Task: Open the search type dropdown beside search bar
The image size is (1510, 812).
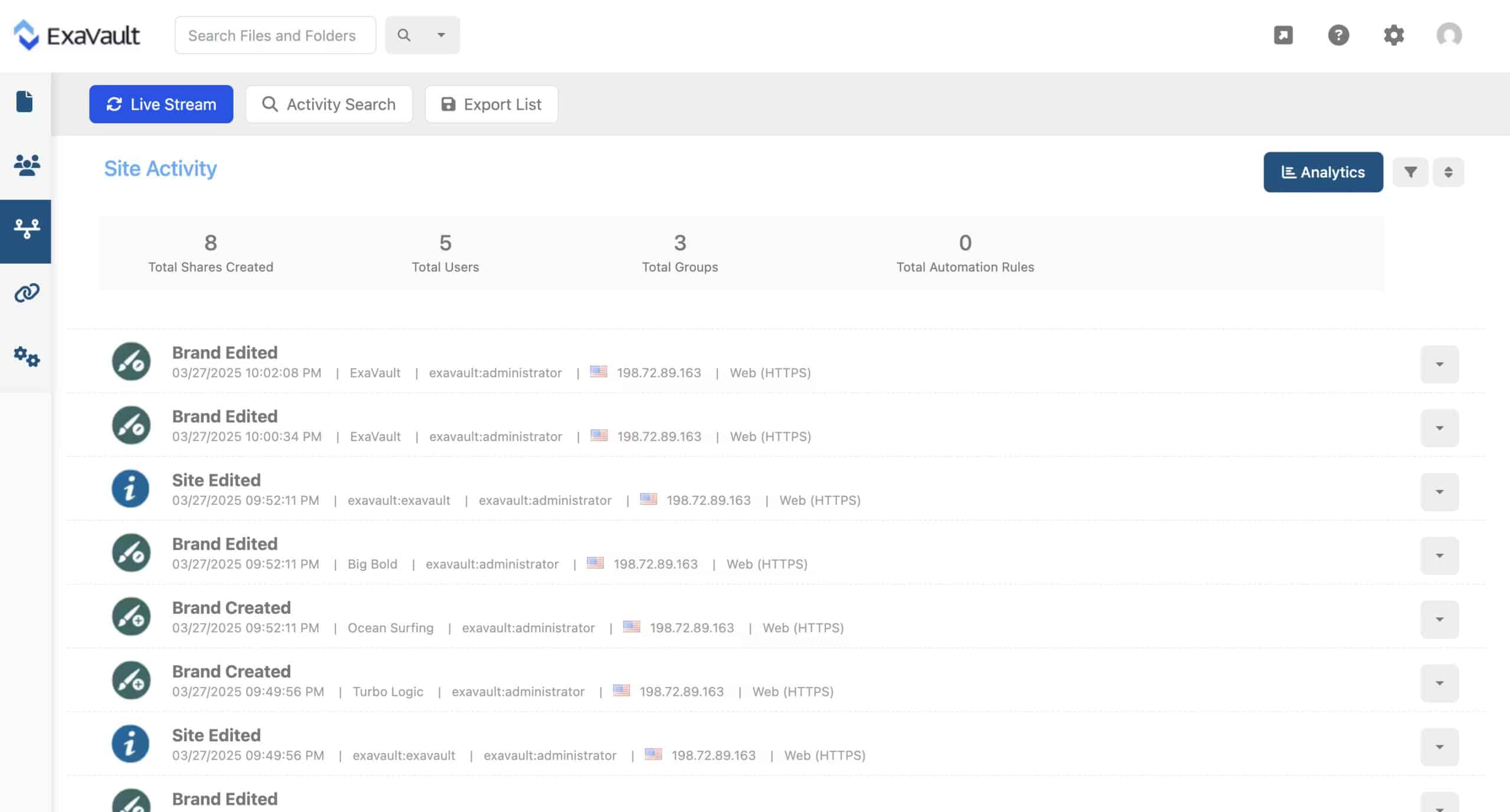Action: click(x=441, y=35)
